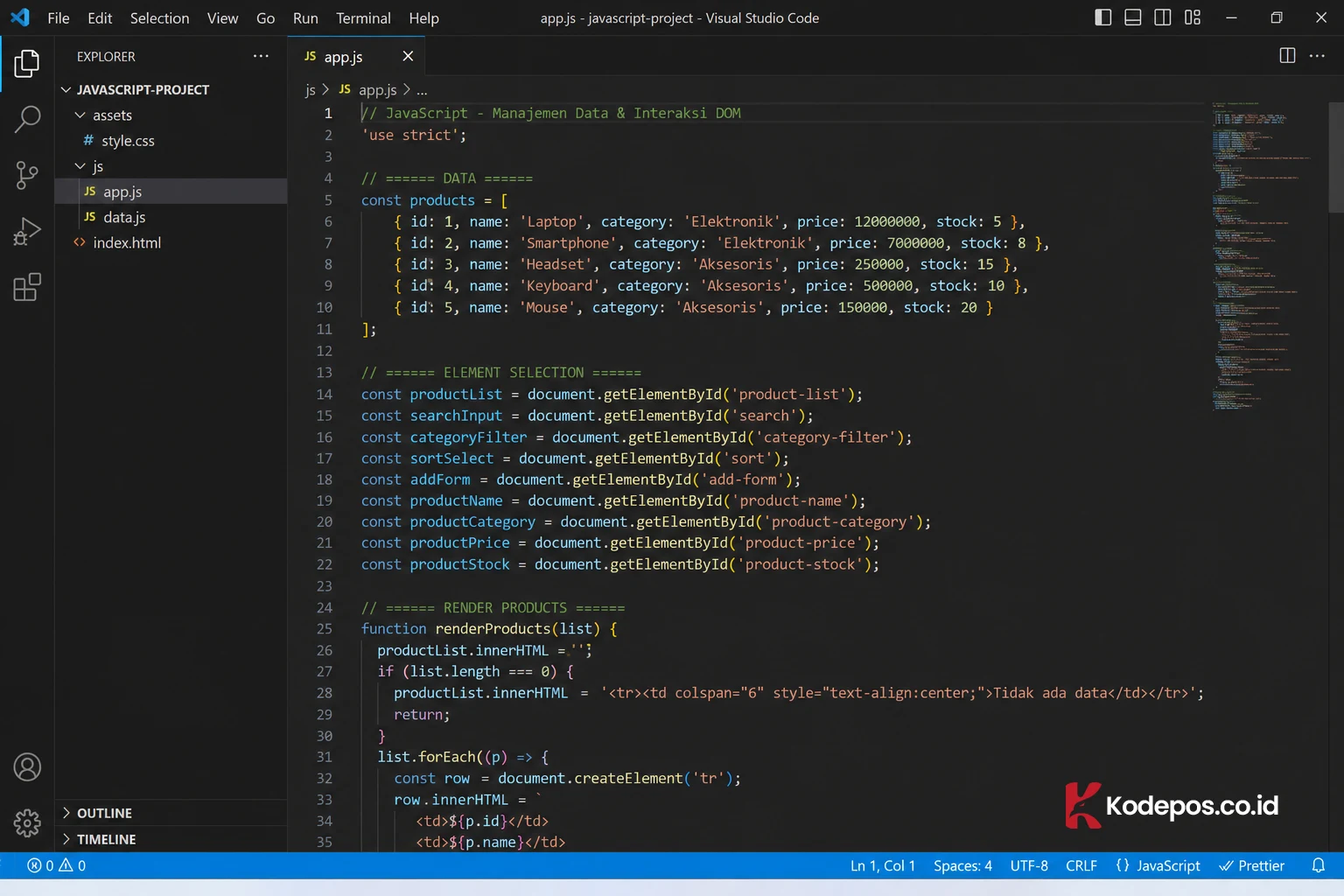Click 'renderProducts' function name on line 25
This screenshot has width=1344, height=896.
pos(493,628)
